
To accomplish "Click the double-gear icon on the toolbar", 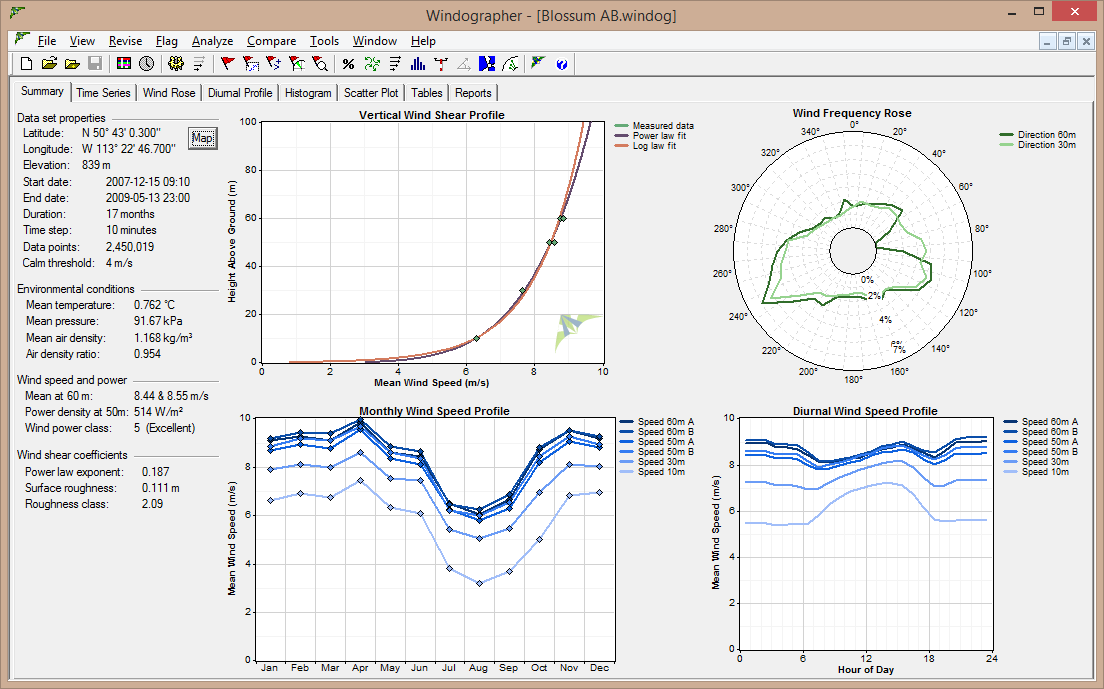I will pos(175,63).
